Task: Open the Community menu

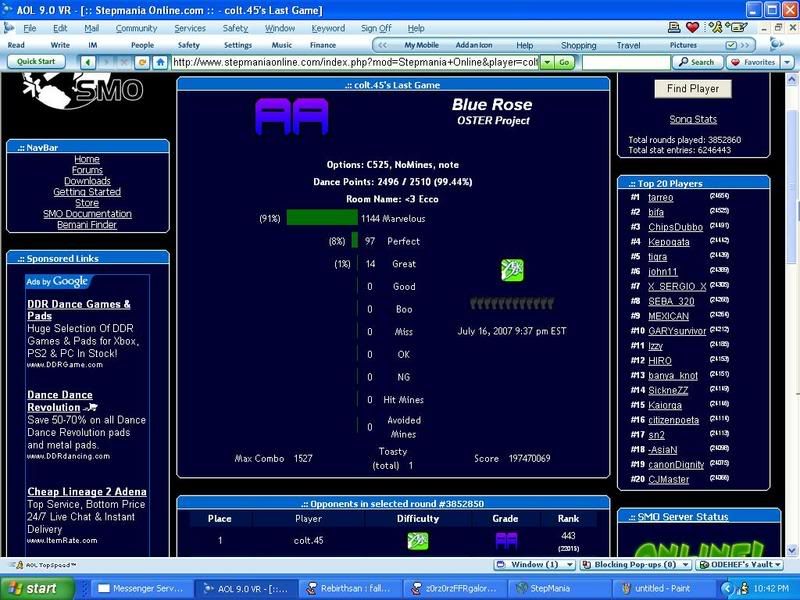Action: 136,28
